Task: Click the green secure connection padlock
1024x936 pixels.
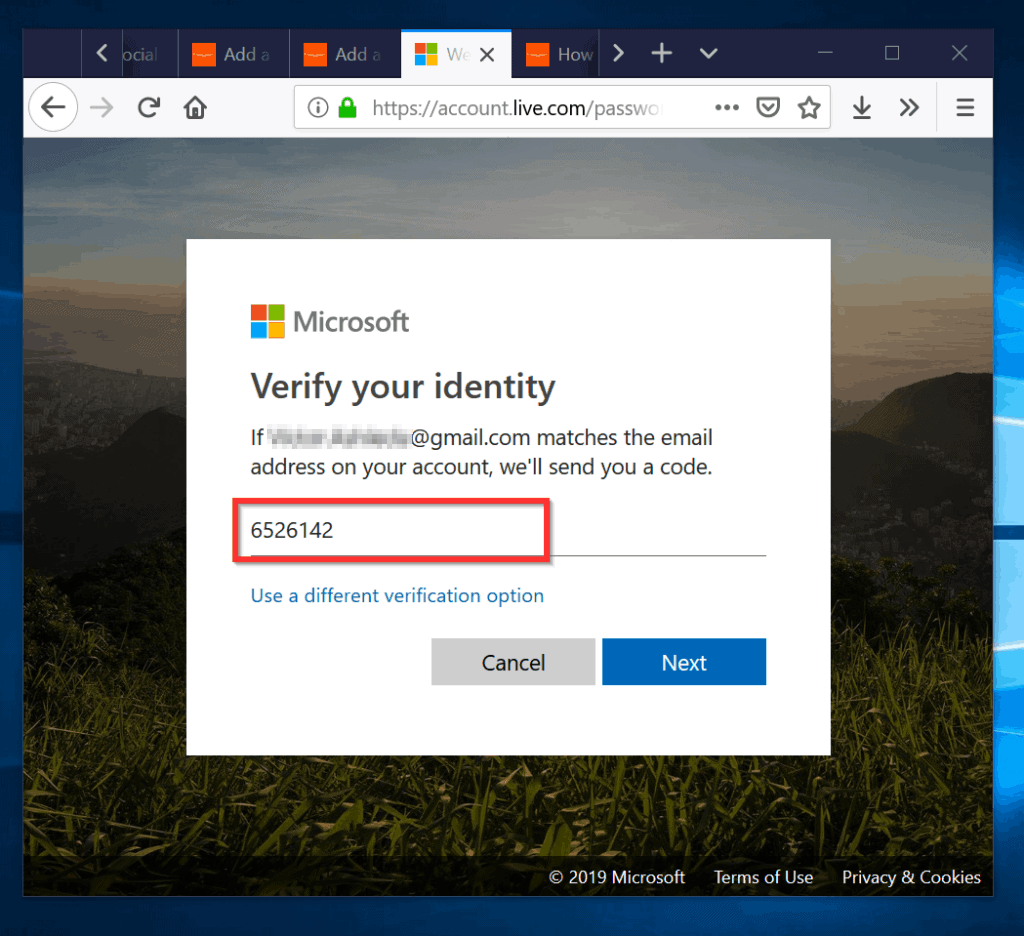Action: click(x=347, y=107)
